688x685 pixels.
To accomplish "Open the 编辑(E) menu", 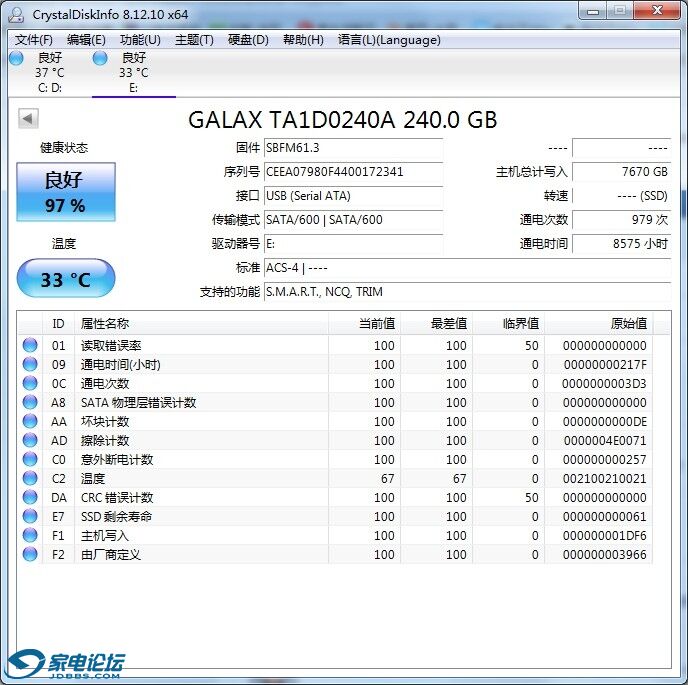I will [x=86, y=40].
